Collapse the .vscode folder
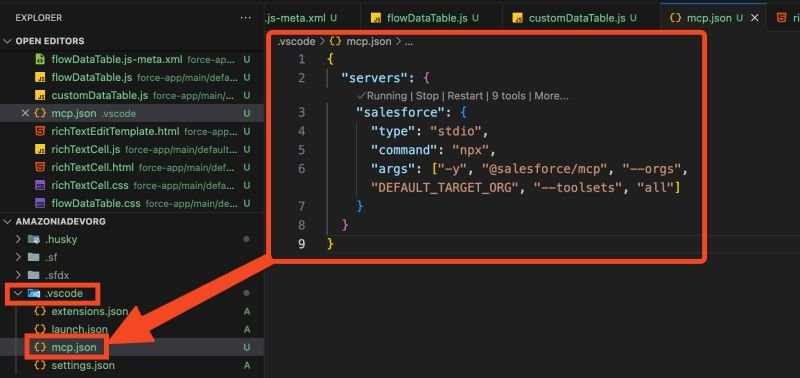The width and height of the screenshot is (800, 378). pyautogui.click(x=18, y=293)
